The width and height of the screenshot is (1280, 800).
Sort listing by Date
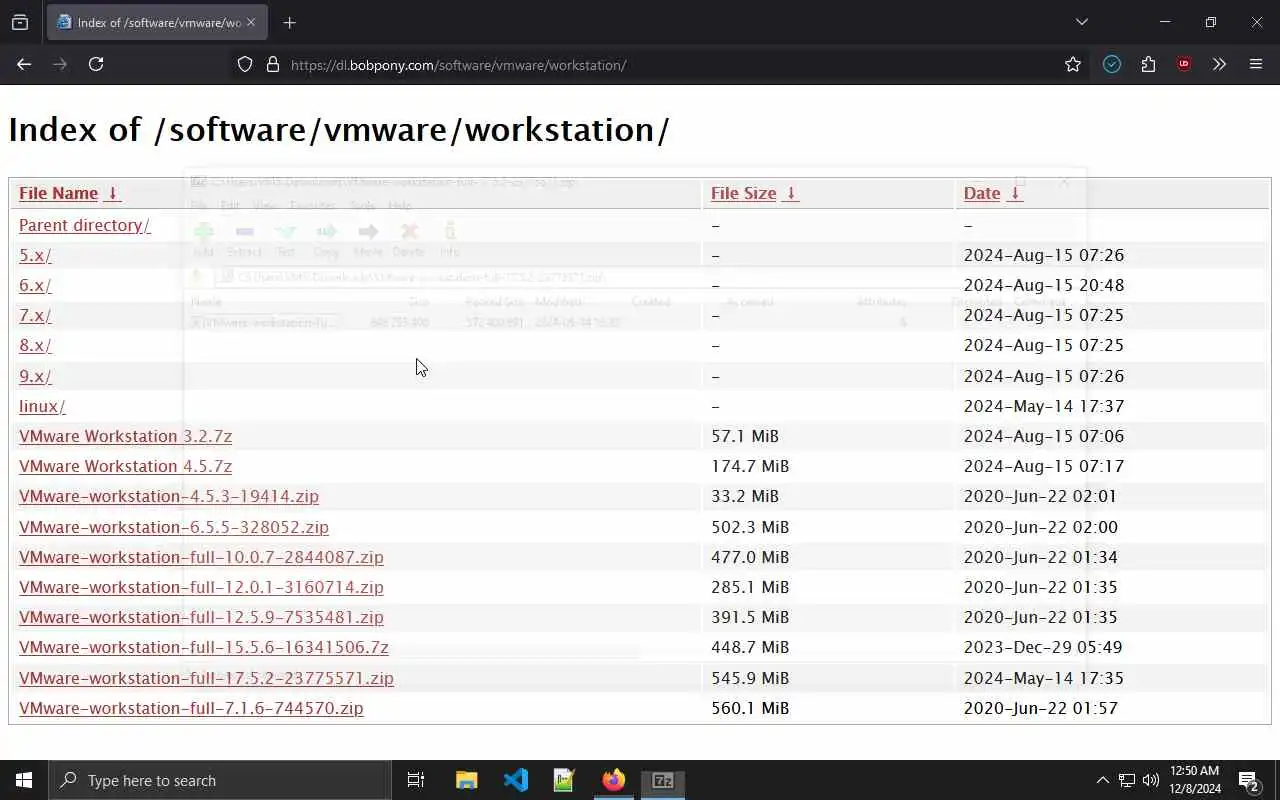click(x=981, y=193)
